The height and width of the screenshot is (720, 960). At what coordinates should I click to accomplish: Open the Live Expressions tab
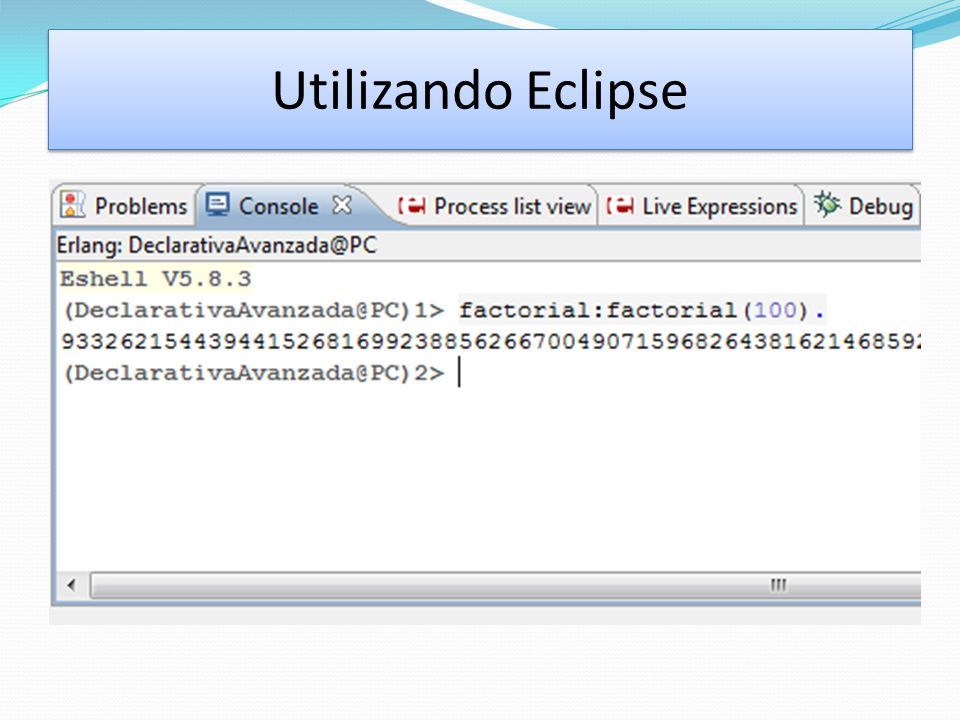(x=701, y=206)
